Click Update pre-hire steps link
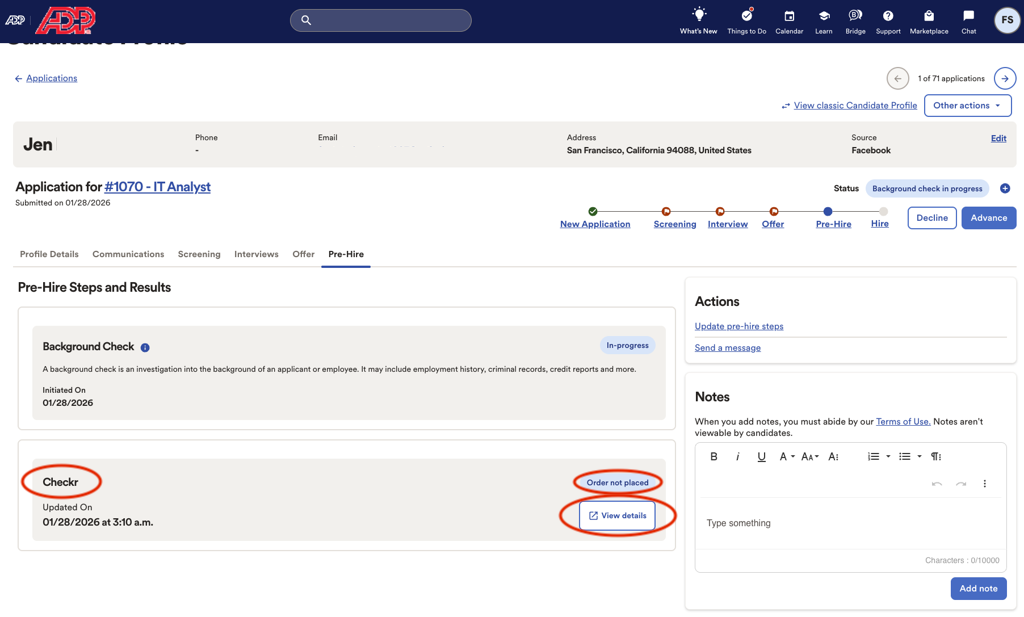The width and height of the screenshot is (1024, 617). (x=739, y=326)
